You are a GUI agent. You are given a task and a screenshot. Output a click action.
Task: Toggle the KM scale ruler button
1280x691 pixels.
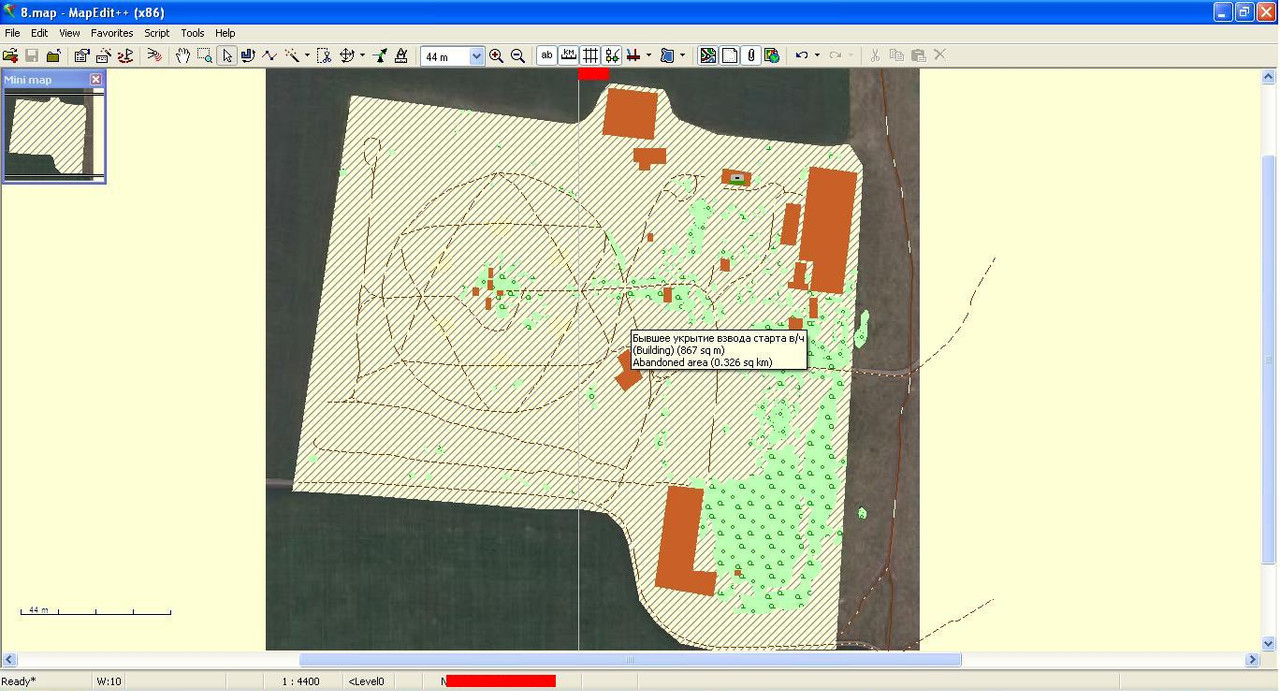tap(569, 56)
